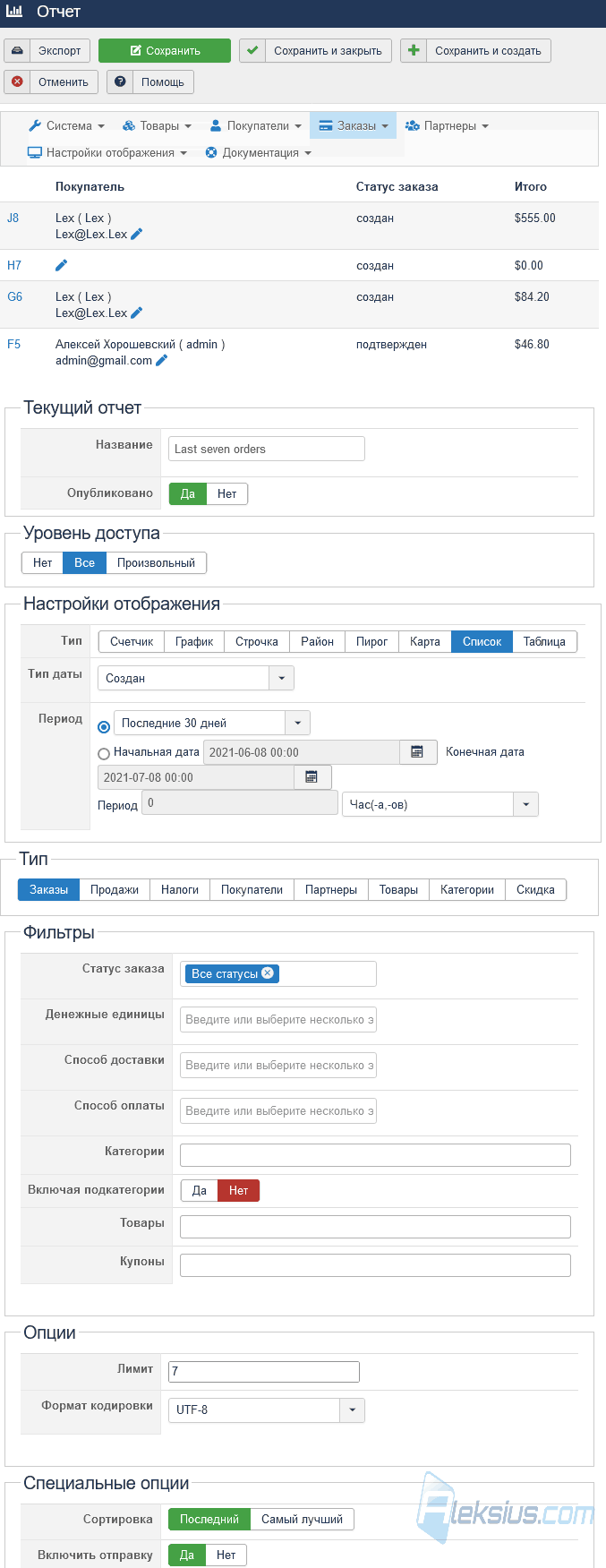This screenshot has height=1568, width=606.
Task: Set Опубликовано to Нет
Action: [x=227, y=493]
